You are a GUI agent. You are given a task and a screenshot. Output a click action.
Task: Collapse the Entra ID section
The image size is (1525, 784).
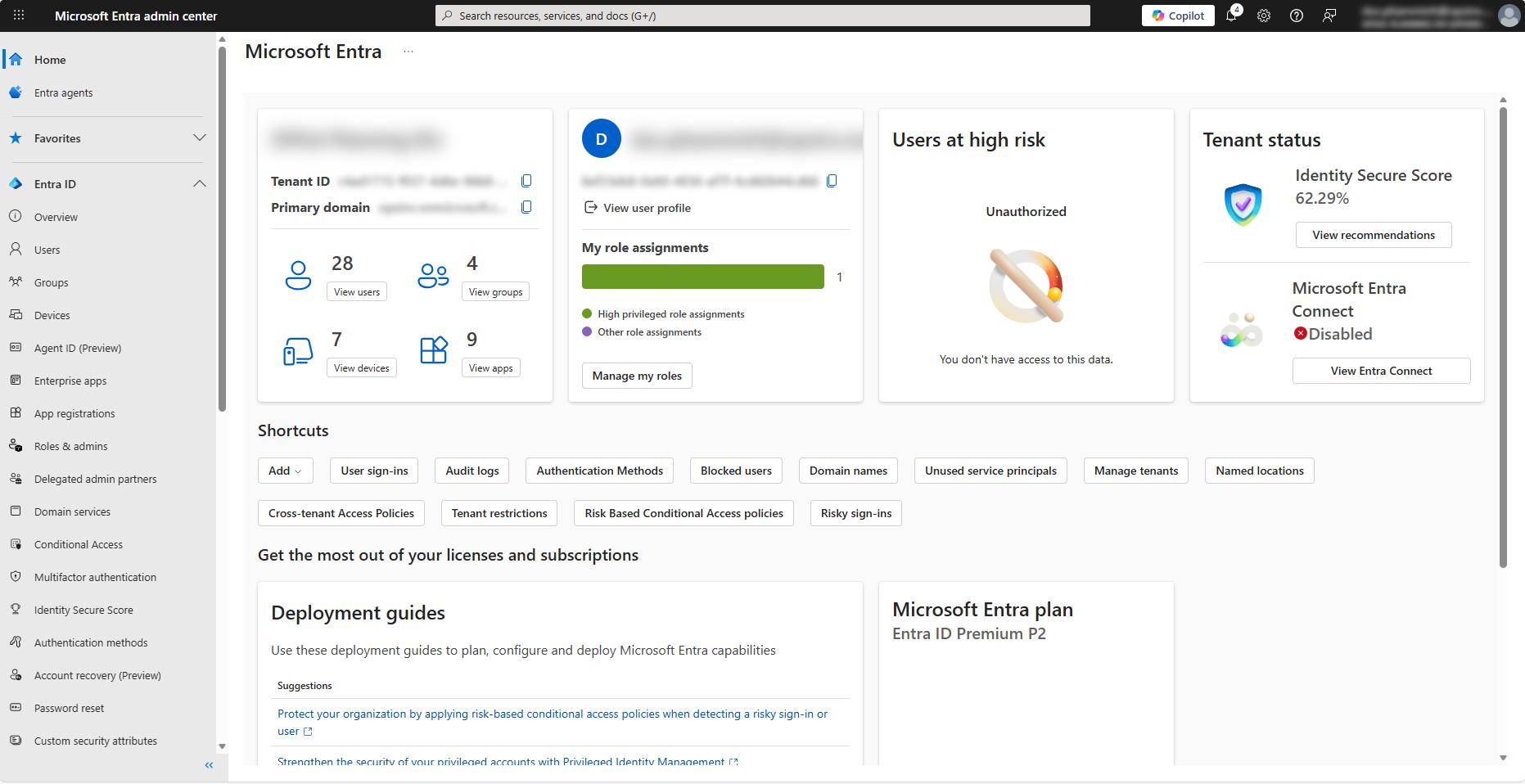coord(199,184)
